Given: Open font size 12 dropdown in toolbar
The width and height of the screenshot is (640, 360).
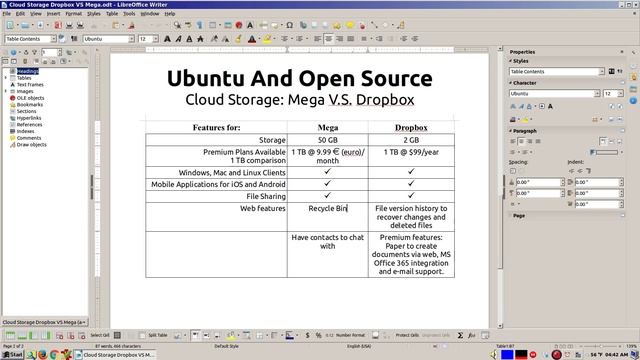Looking at the screenshot, I should click(156, 39).
